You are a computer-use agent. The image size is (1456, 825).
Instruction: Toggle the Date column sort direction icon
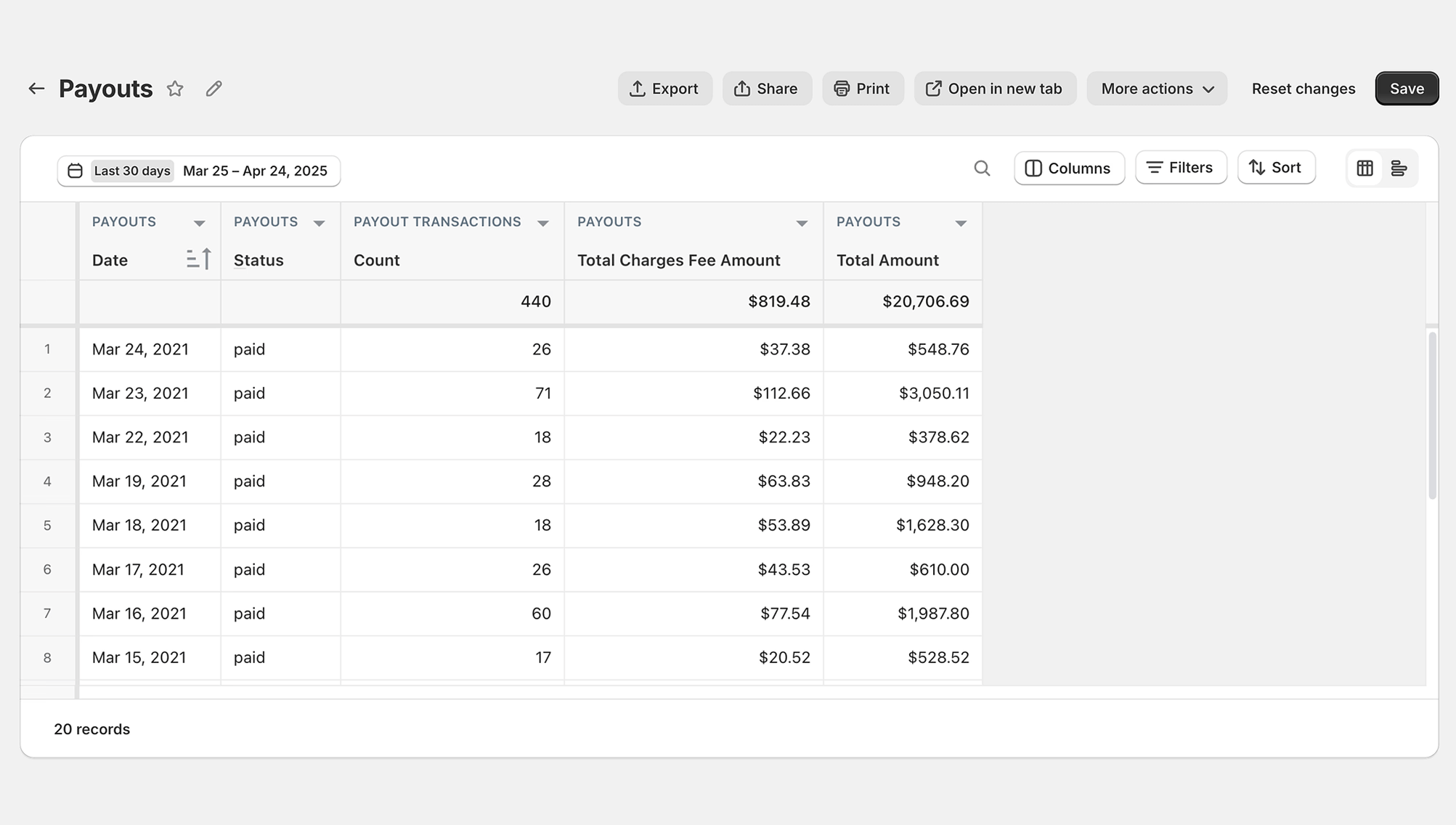point(198,259)
